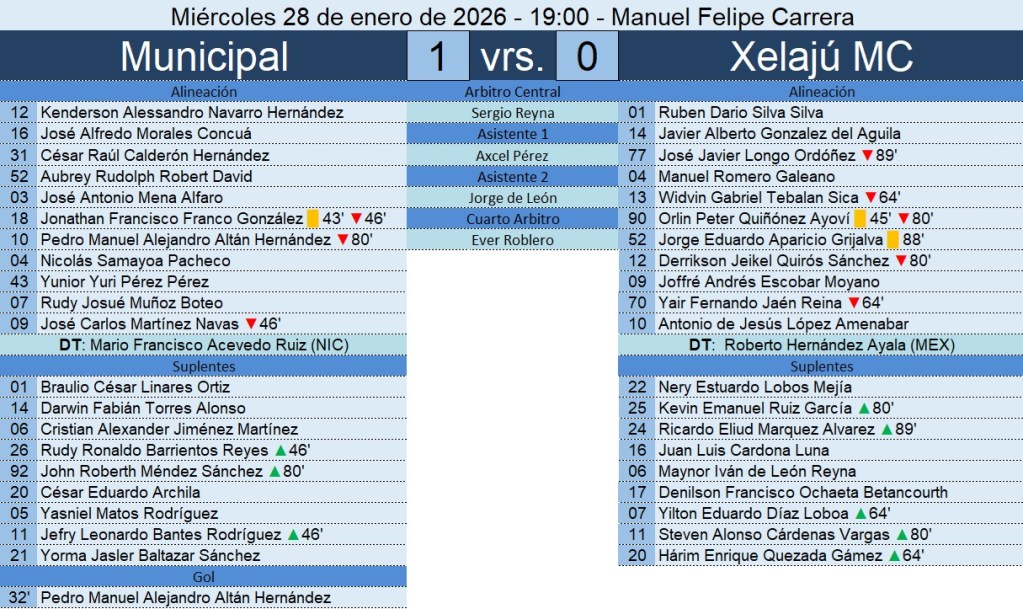Click the 32' goal entry for Pedro Altán
1023x609 pixels.
[185, 598]
